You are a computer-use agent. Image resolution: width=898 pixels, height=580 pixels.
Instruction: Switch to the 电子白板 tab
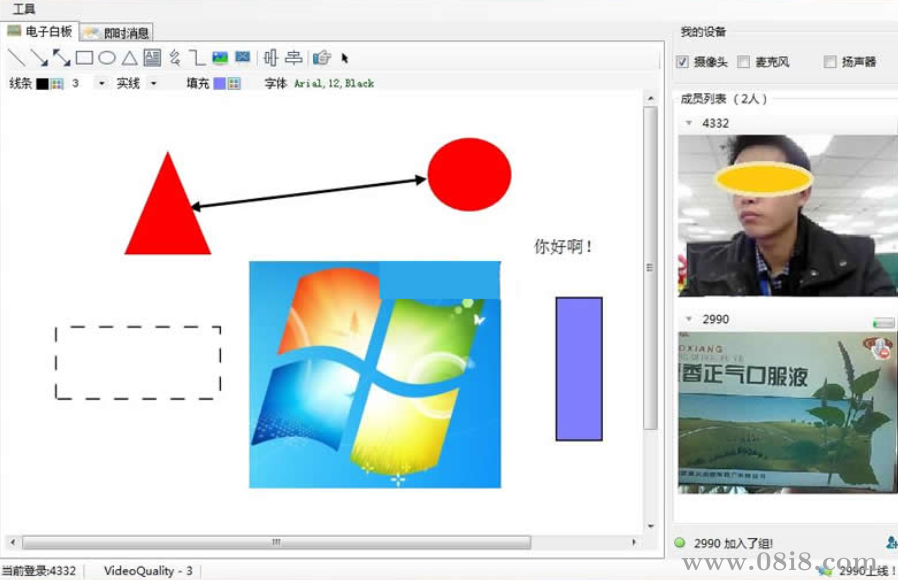(x=40, y=31)
